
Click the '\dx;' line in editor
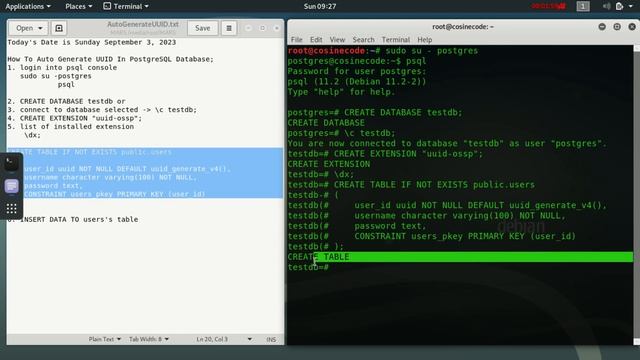[x=32, y=135]
